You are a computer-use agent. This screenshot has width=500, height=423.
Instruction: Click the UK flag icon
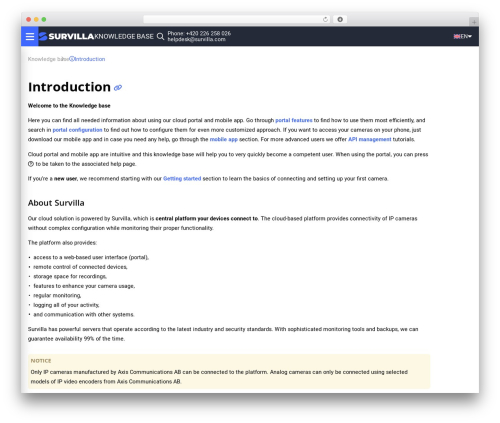[457, 36]
